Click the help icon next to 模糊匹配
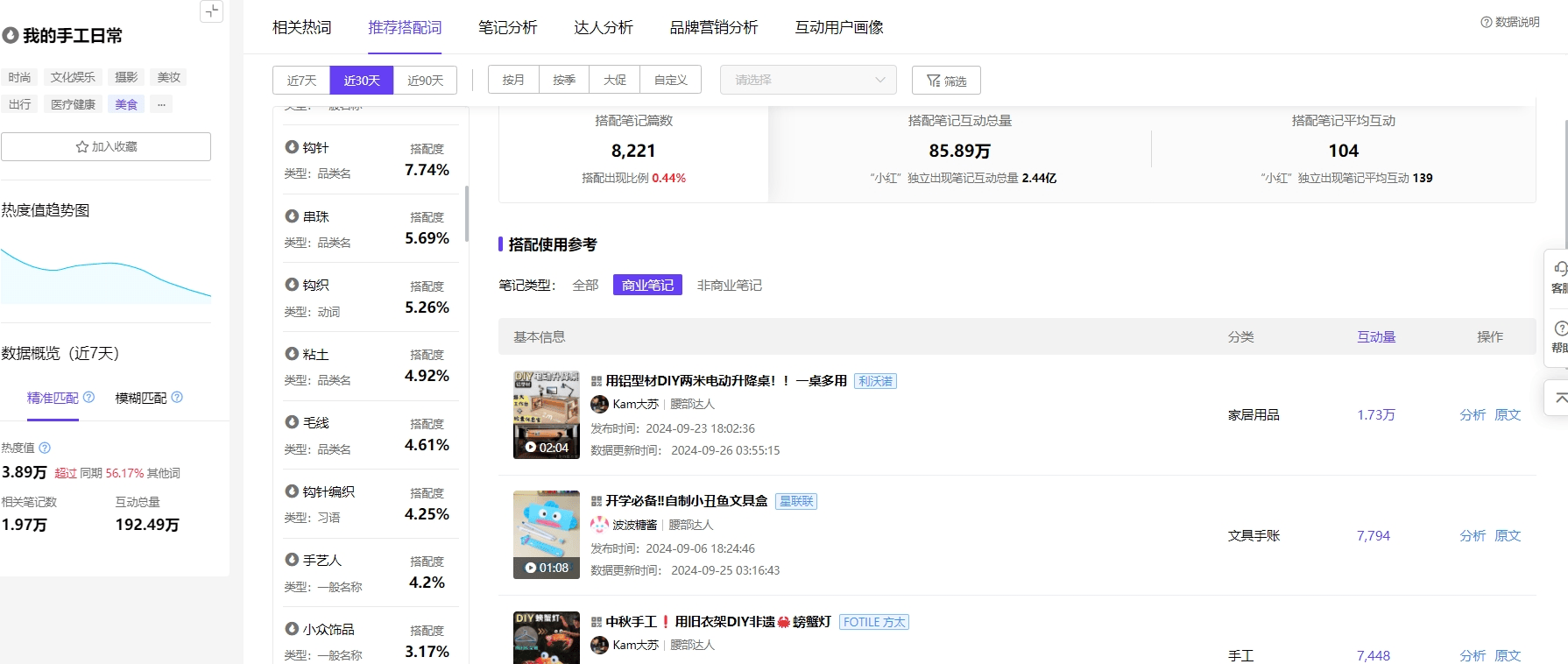 [x=177, y=398]
